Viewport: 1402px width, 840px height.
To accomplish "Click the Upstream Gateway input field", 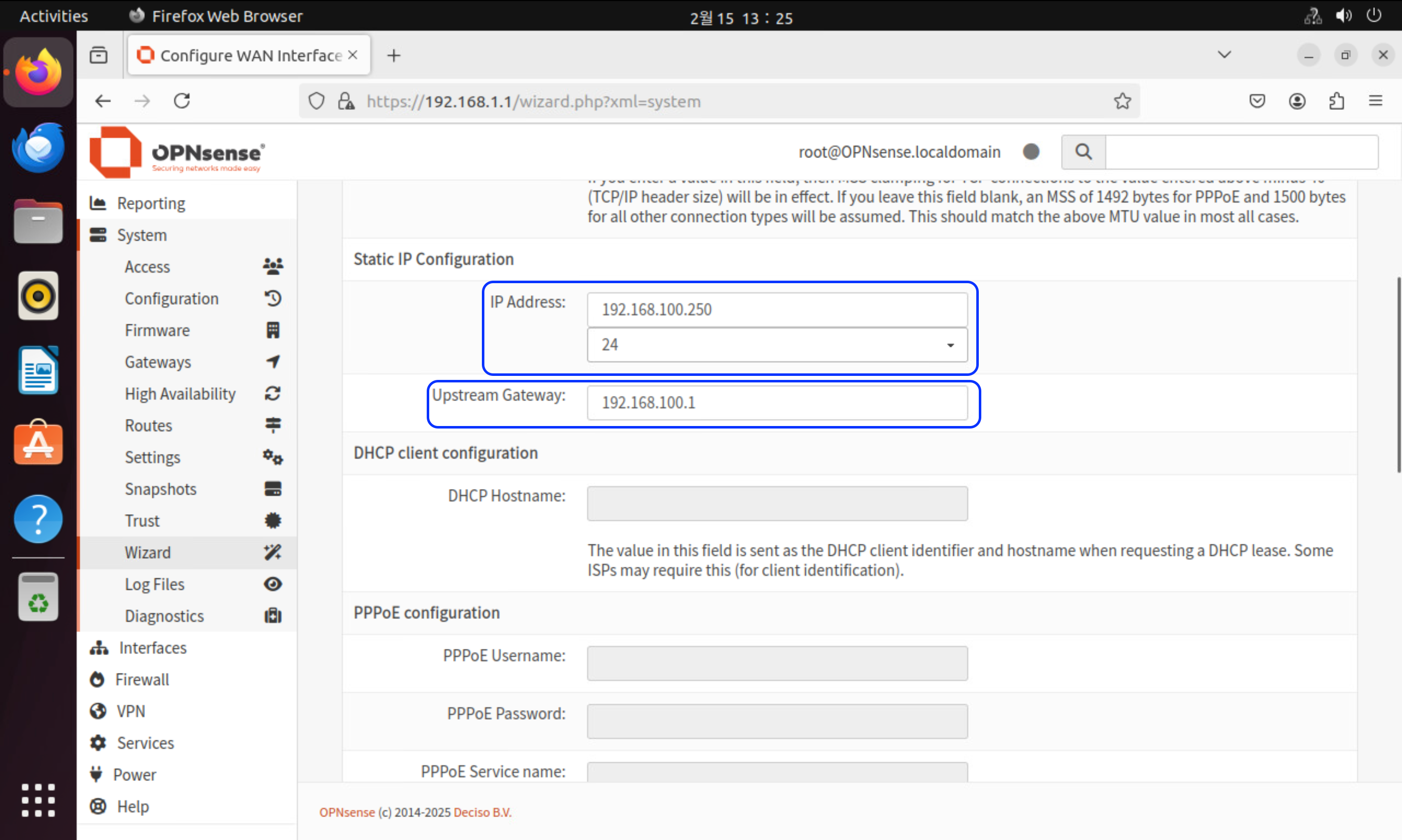I will (777, 403).
